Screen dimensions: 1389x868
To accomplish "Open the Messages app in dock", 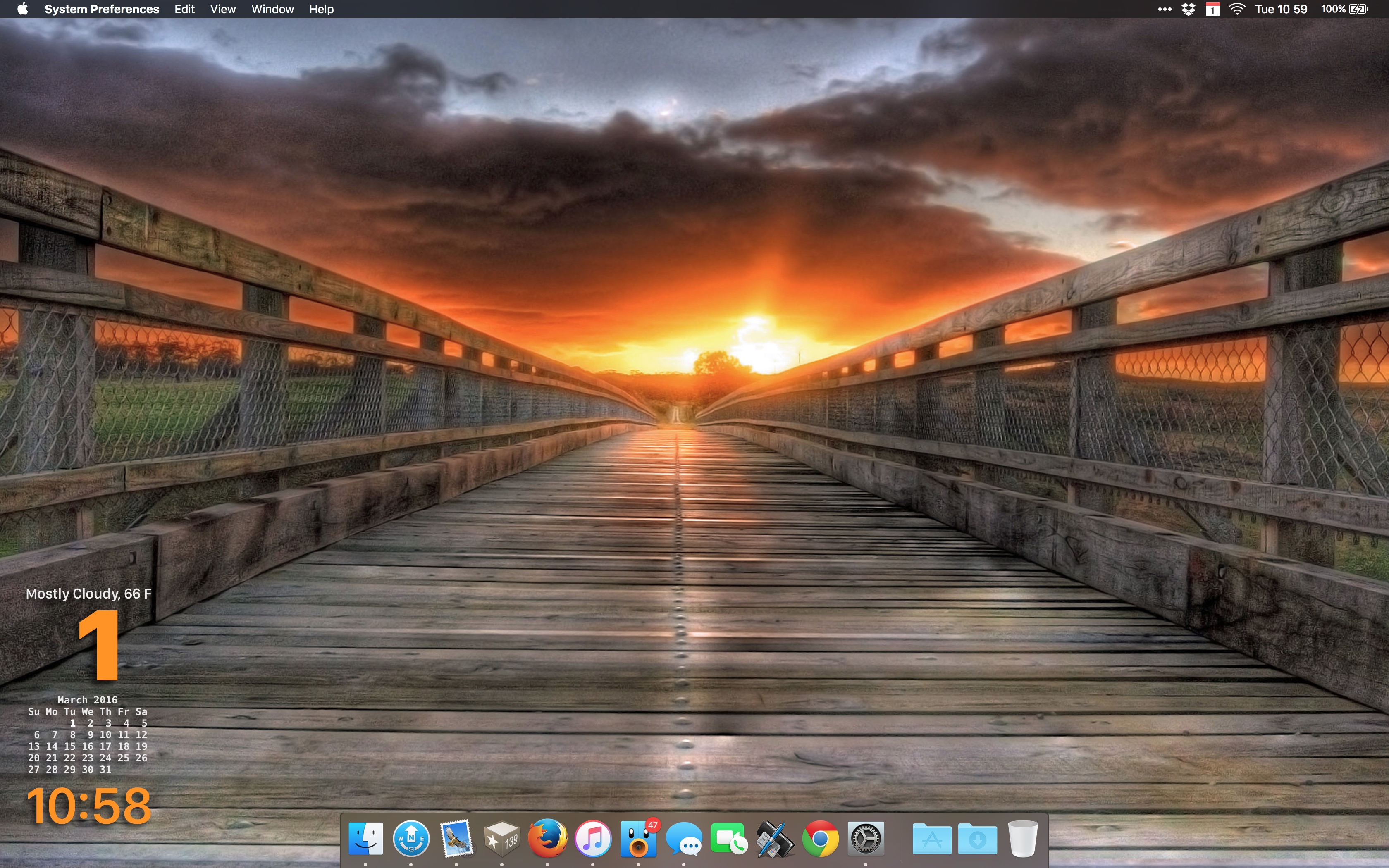I will [x=684, y=839].
